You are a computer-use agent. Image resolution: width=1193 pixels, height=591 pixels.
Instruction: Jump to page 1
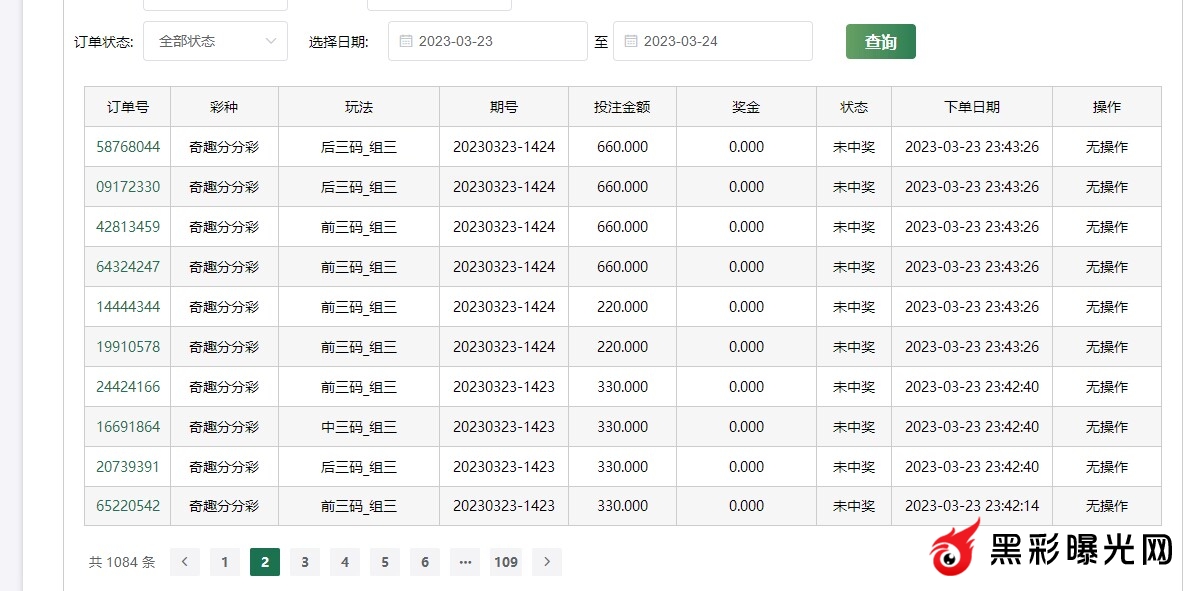point(224,562)
